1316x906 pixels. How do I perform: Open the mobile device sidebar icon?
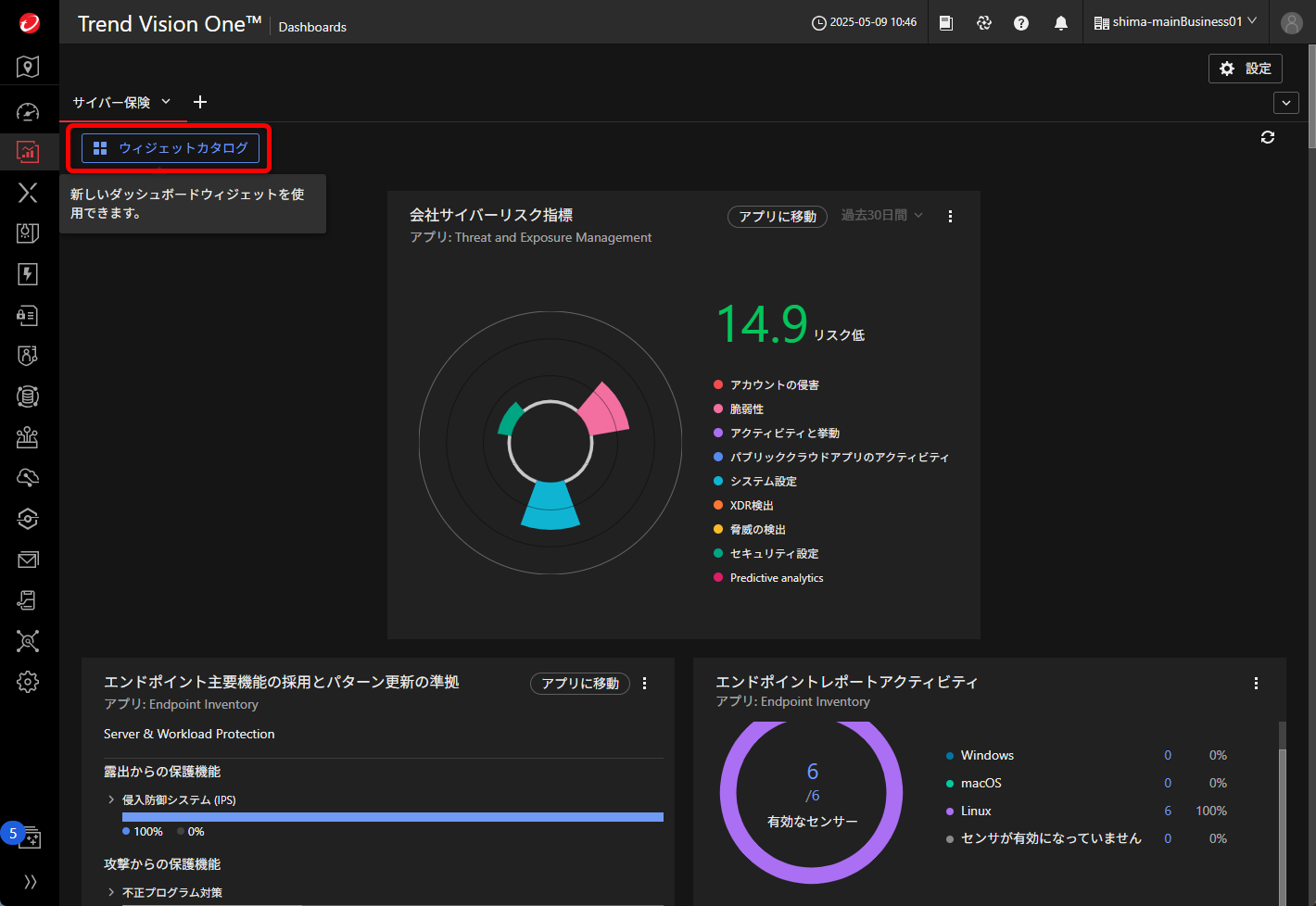(x=28, y=600)
